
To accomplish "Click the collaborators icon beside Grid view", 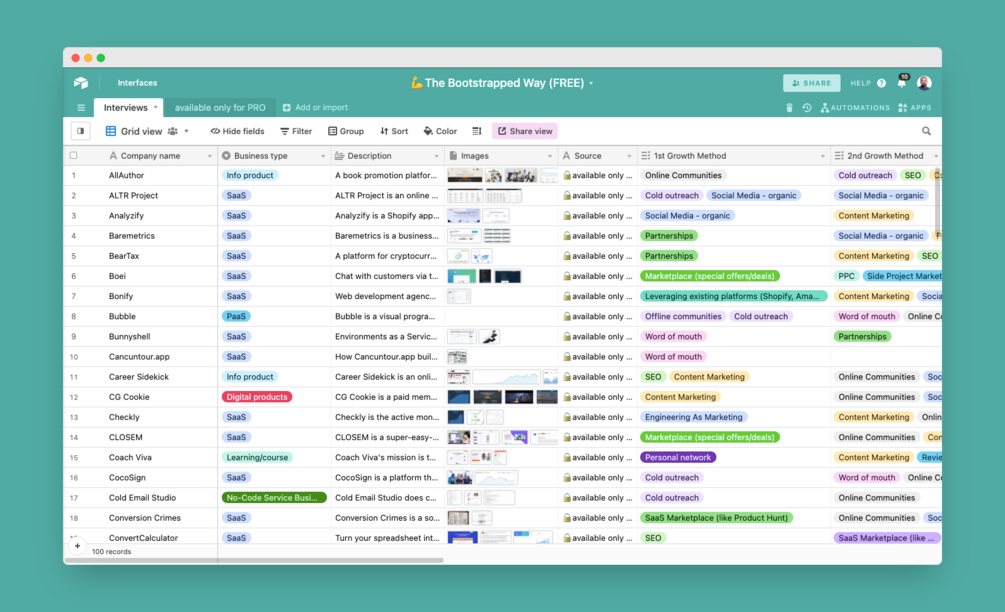I will tap(173, 131).
